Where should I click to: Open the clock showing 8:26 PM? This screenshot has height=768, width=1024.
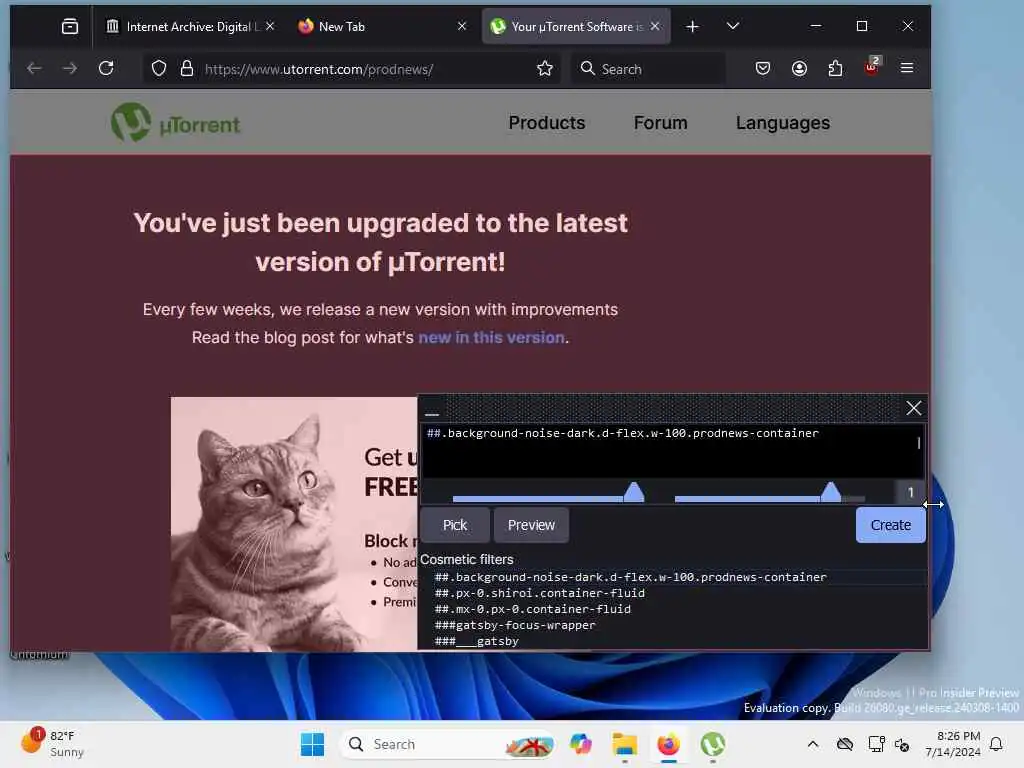click(953, 744)
